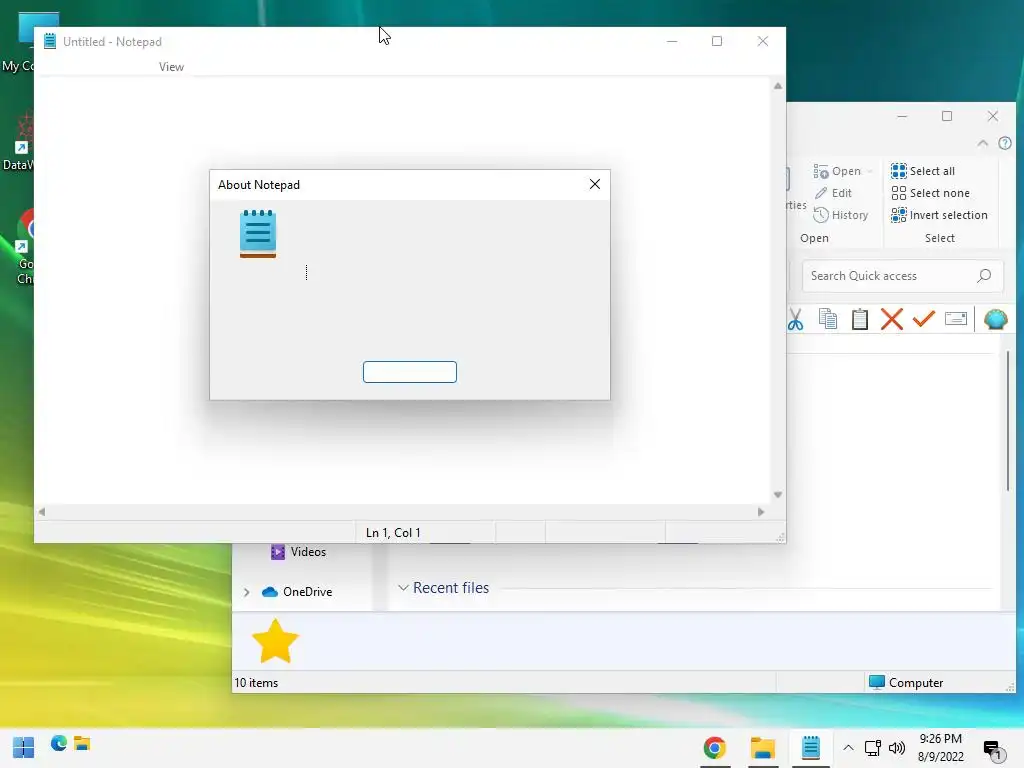Click the Paste clipboard icon
This screenshot has width=1024, height=768.
pos(859,319)
